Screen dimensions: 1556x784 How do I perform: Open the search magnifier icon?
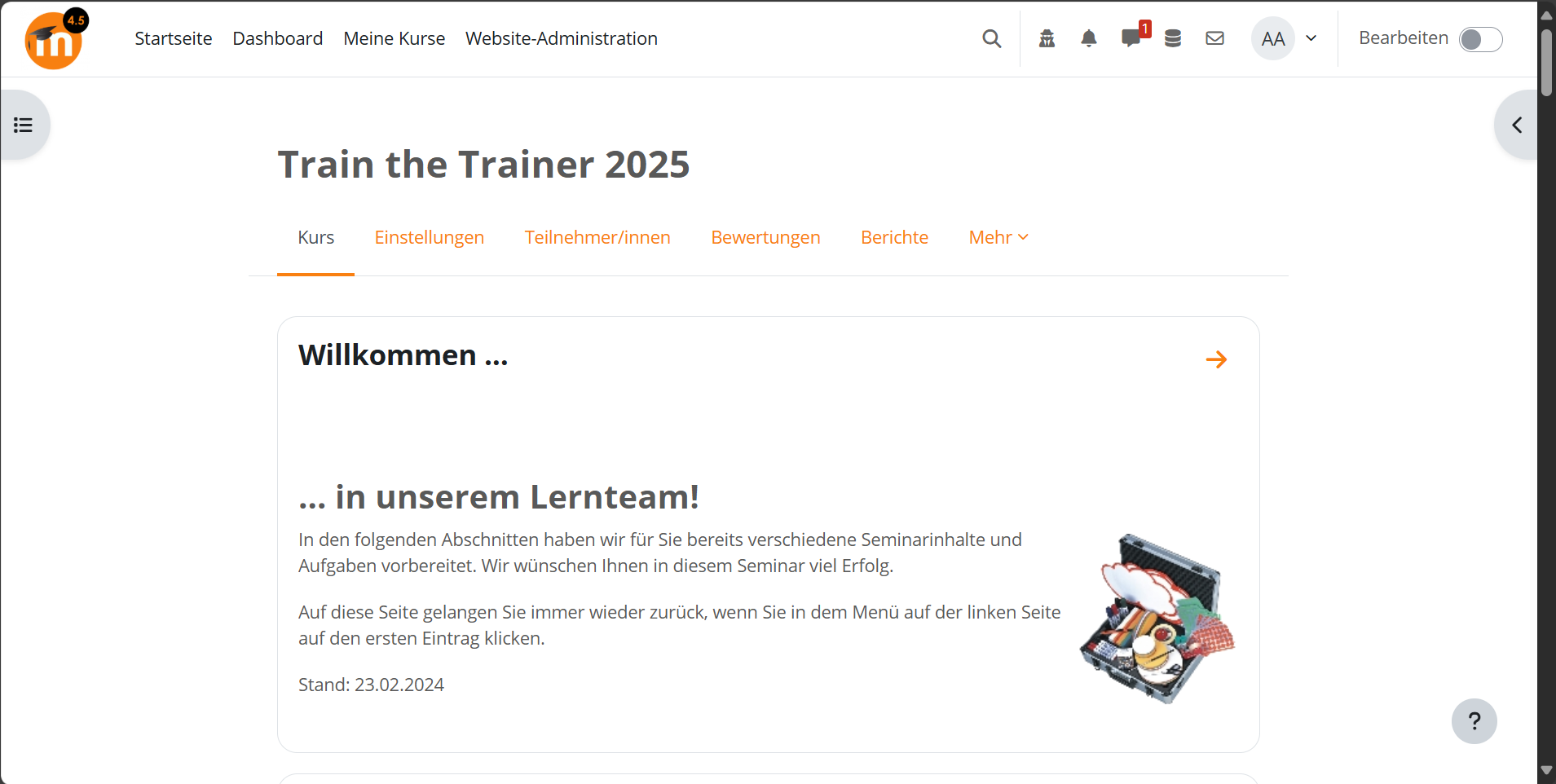click(x=991, y=38)
